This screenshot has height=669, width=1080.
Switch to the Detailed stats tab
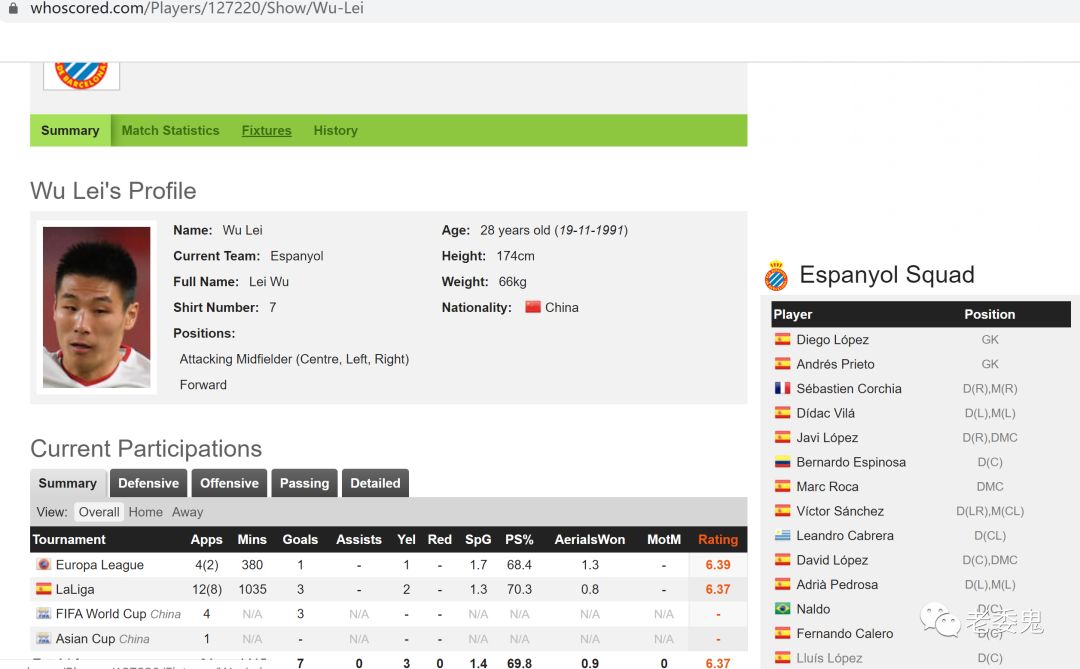375,483
